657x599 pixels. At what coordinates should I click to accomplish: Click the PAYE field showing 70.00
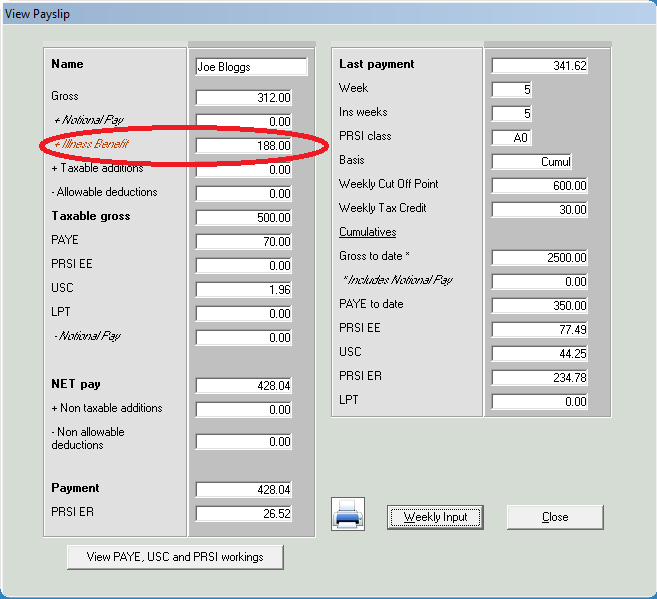pyautogui.click(x=243, y=242)
